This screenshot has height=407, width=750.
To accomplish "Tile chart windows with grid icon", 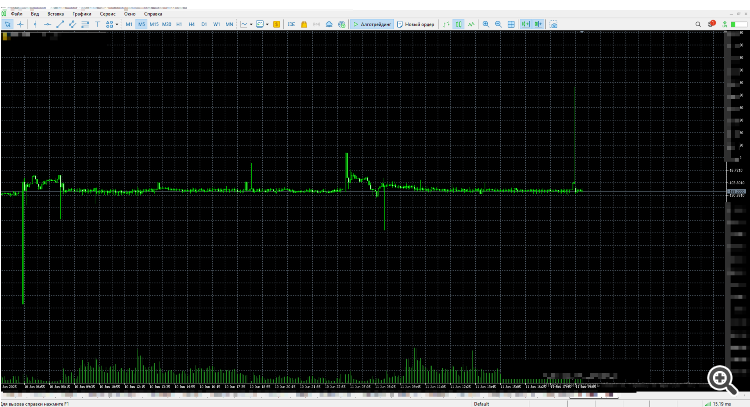I will (x=511, y=24).
